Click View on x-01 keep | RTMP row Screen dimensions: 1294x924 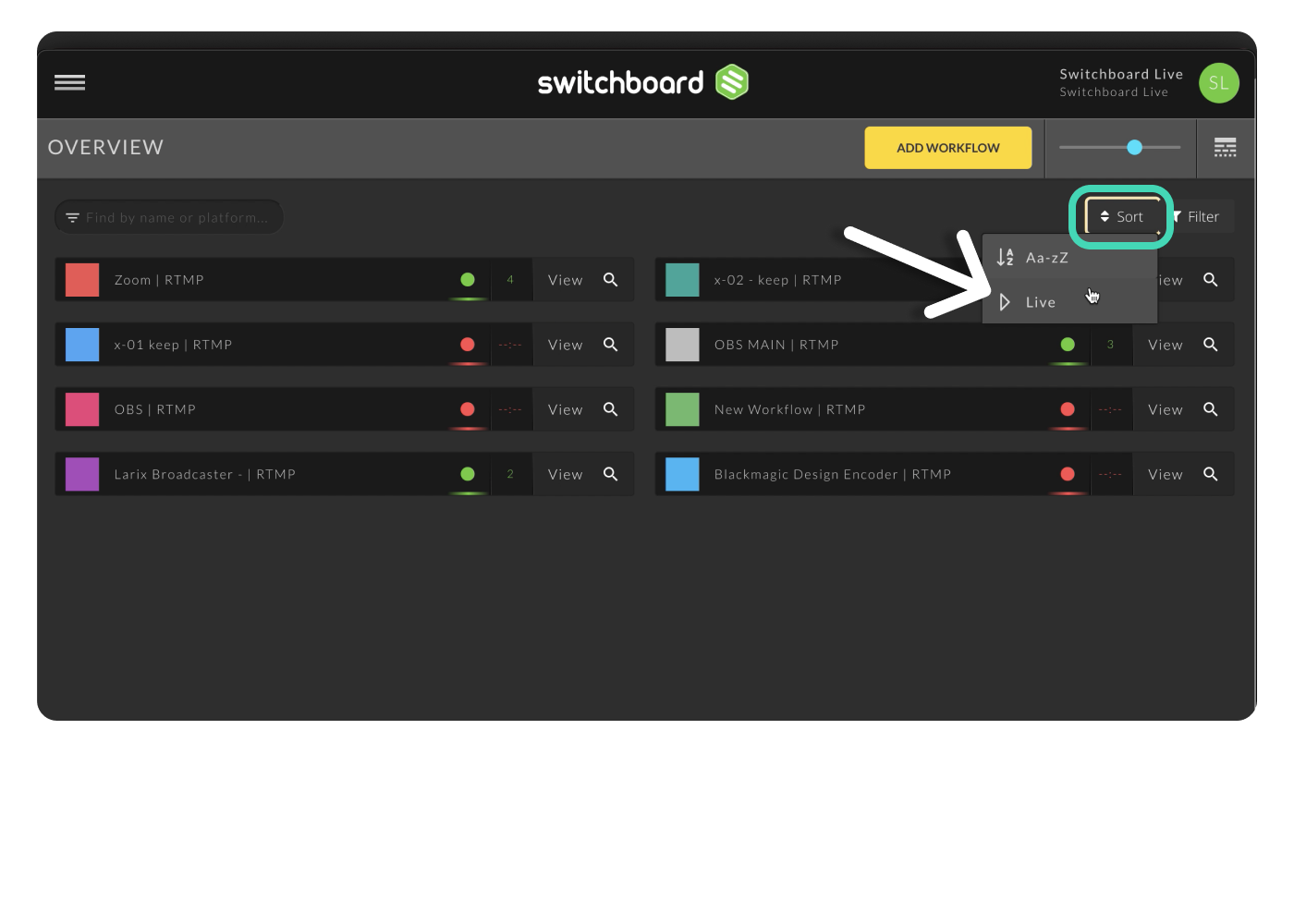coord(566,345)
